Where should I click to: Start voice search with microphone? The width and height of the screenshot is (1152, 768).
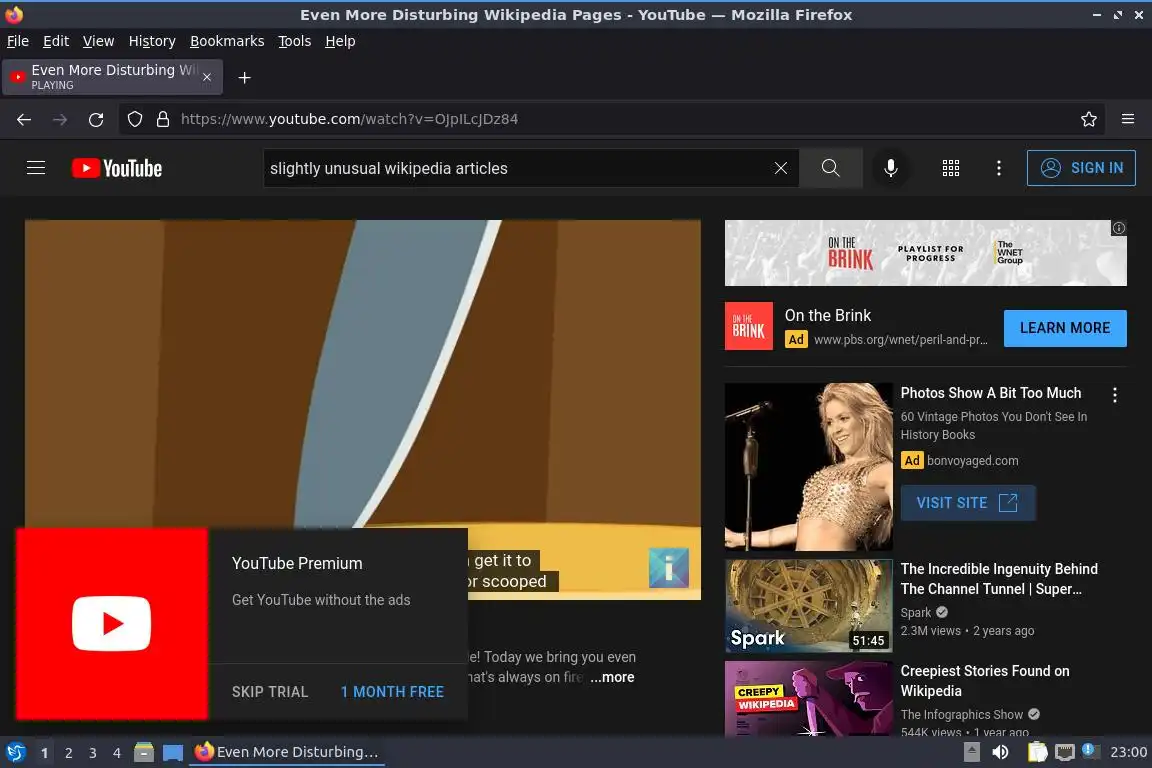pyautogui.click(x=890, y=168)
